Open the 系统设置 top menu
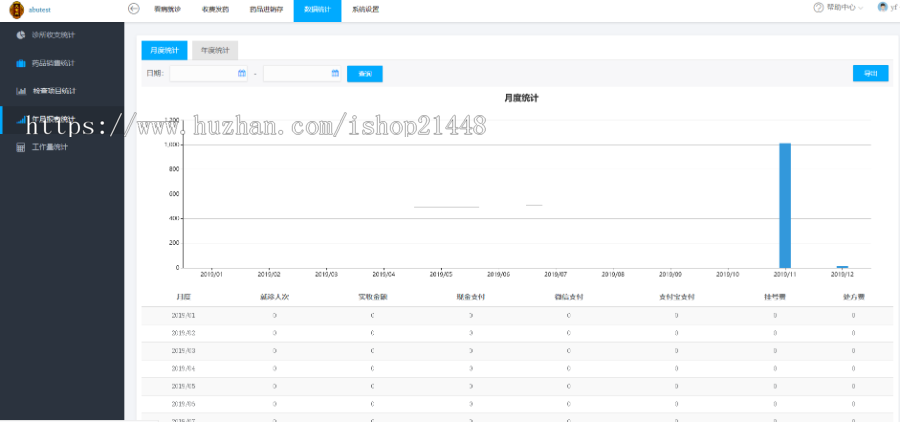The image size is (900, 422). (365, 9)
